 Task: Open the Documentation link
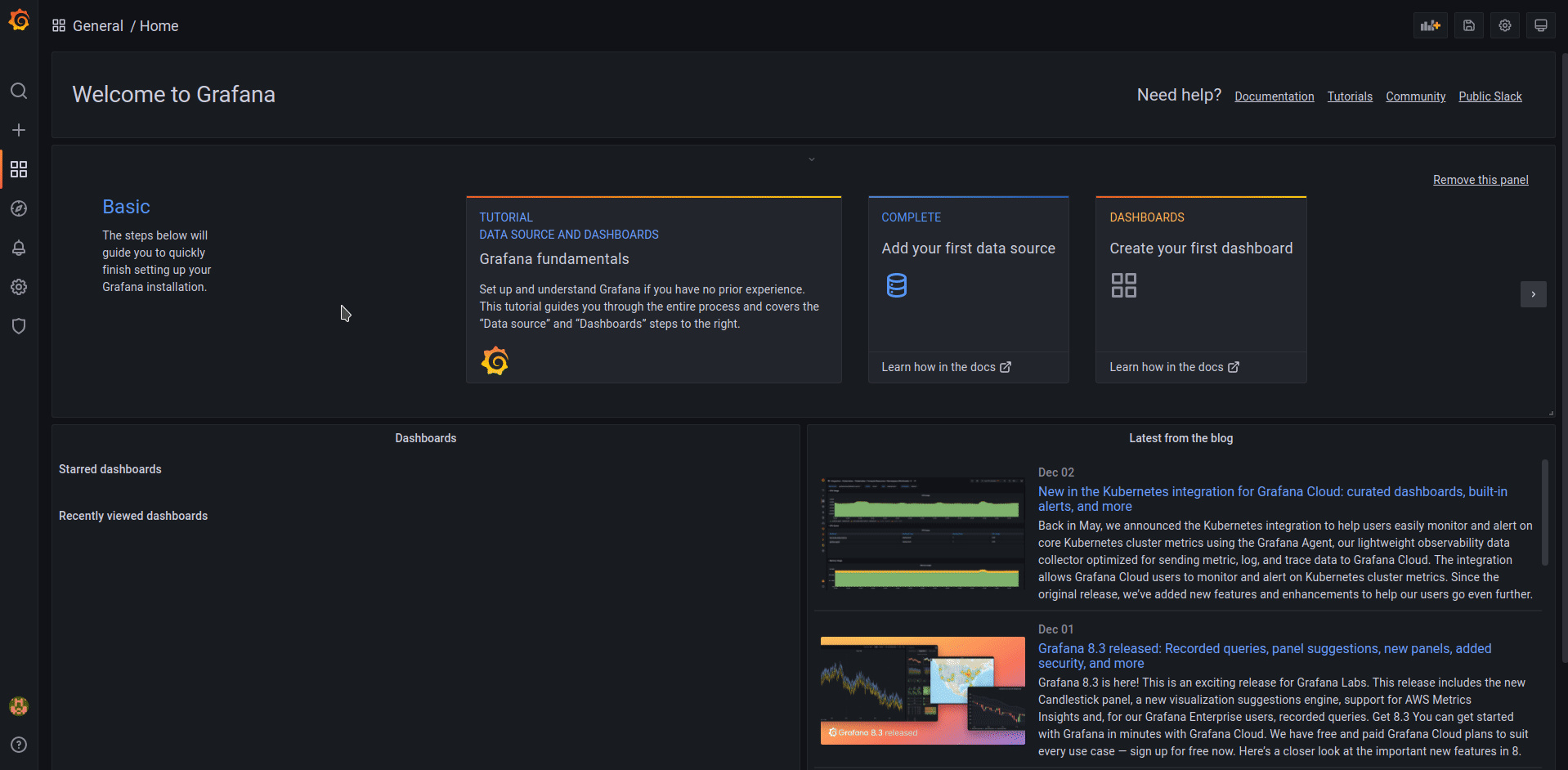coord(1274,96)
